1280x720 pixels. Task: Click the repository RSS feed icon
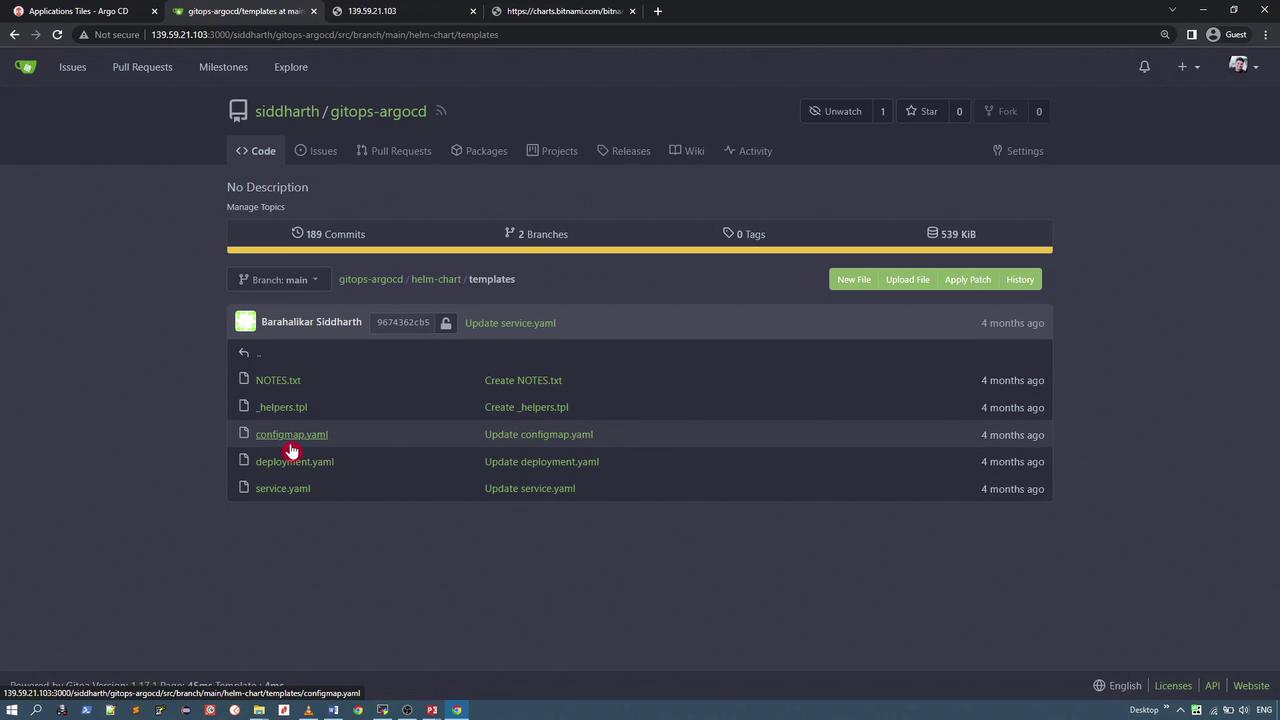(441, 111)
